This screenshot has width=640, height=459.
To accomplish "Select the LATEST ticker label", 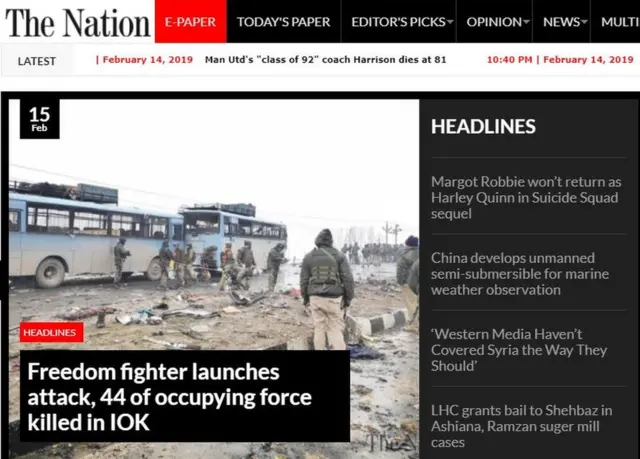I will coord(37,61).
